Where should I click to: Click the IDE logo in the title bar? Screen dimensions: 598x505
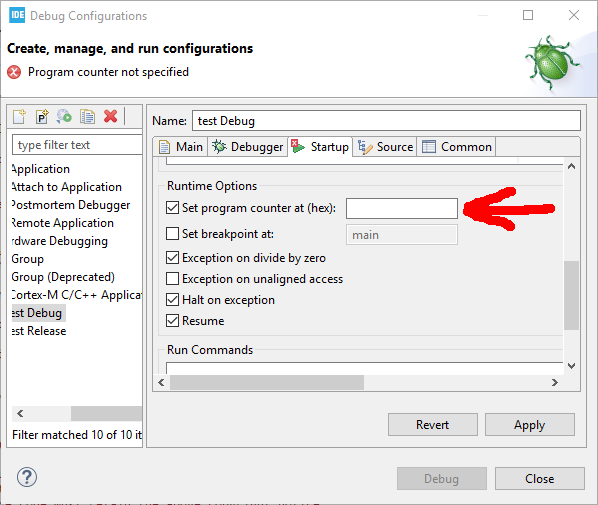[x=17, y=15]
